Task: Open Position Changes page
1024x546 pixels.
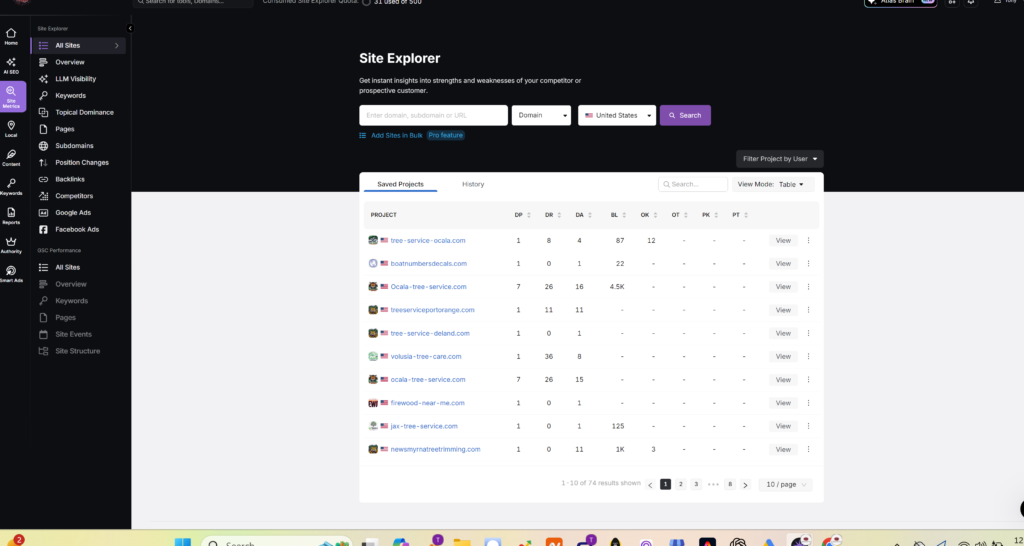Action: coord(82,163)
